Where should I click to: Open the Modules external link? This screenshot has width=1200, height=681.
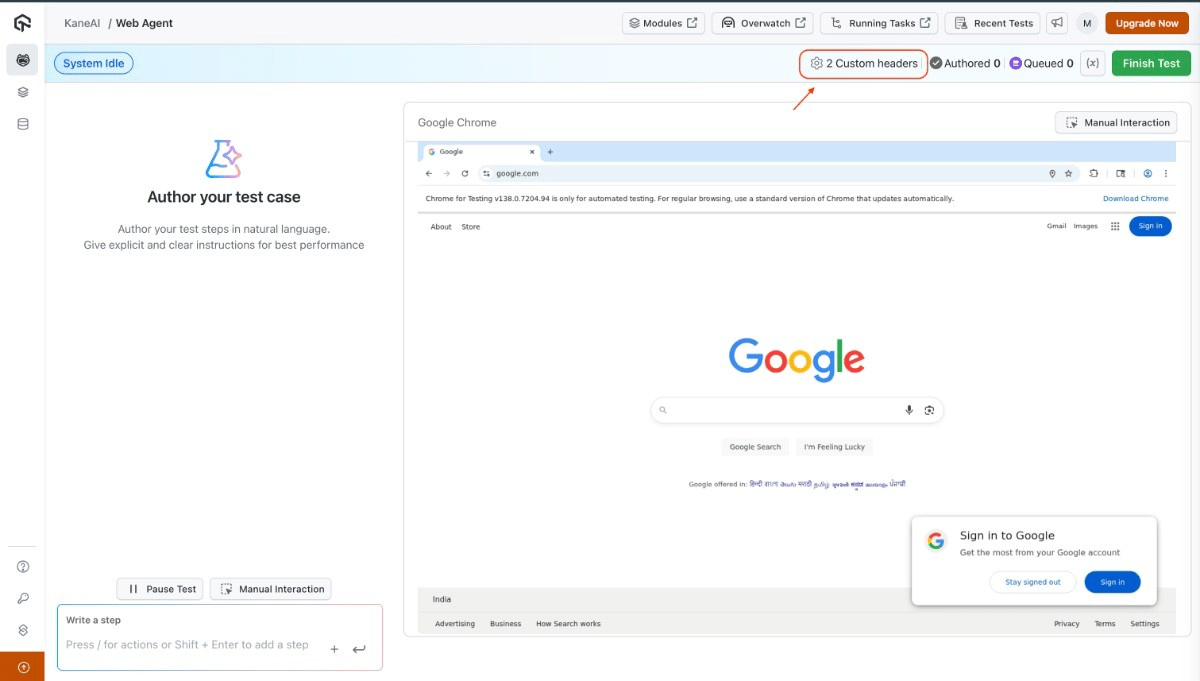click(663, 23)
